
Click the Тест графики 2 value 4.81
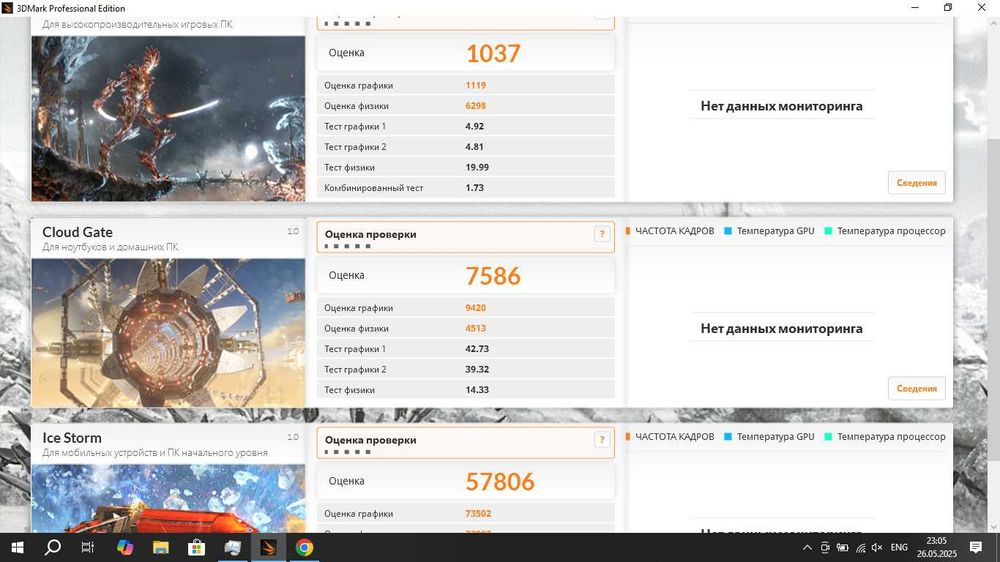click(474, 147)
